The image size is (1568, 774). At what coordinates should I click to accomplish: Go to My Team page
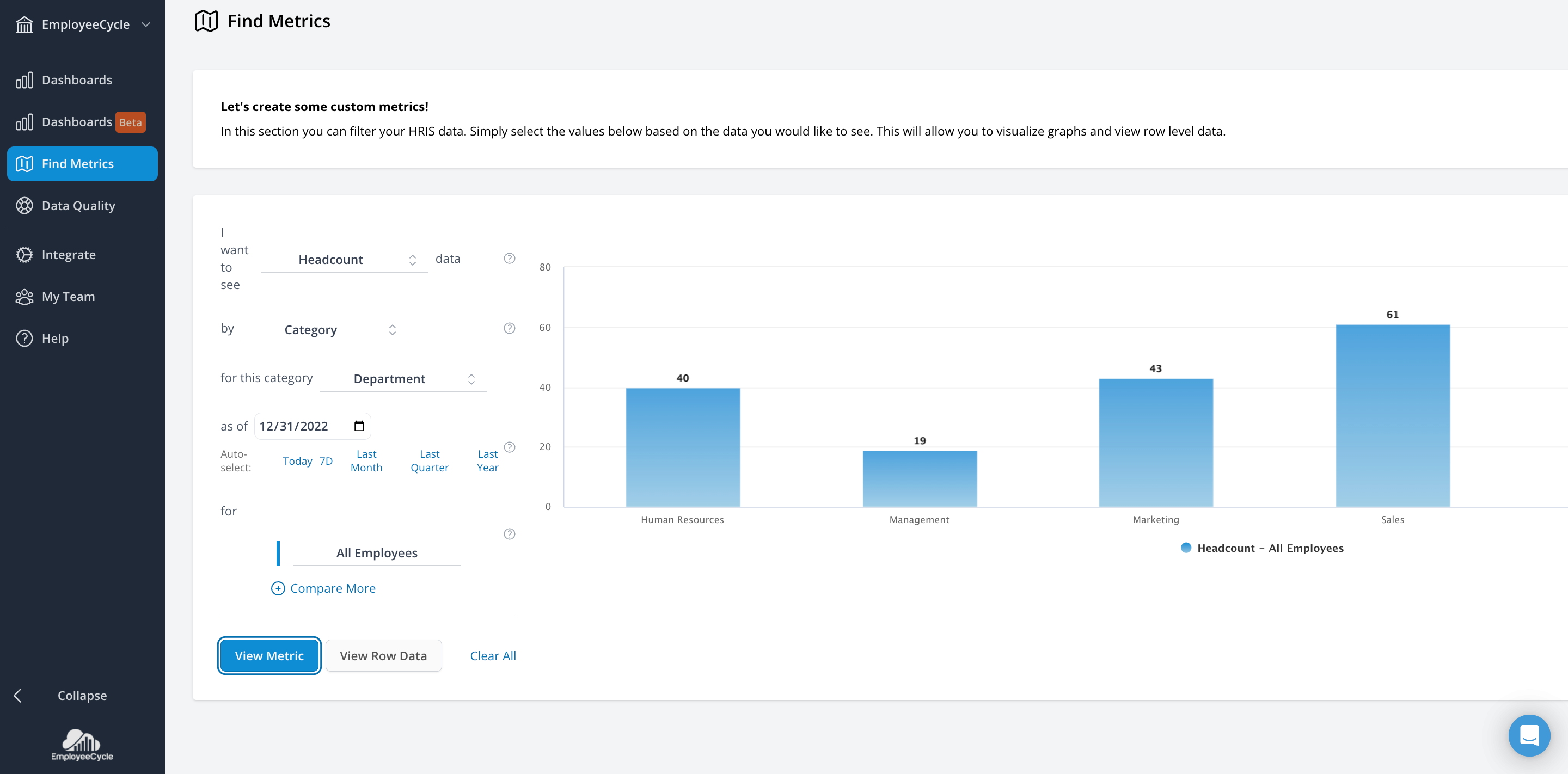[x=68, y=296]
